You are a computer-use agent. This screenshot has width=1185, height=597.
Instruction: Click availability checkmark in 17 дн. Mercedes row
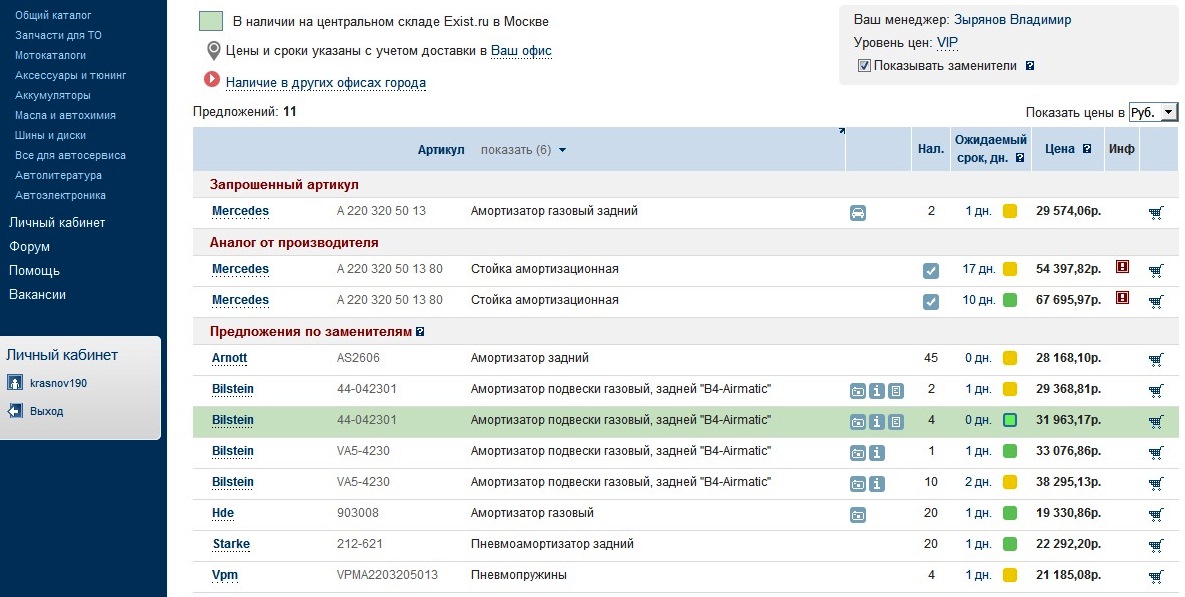pyautogui.click(x=931, y=271)
